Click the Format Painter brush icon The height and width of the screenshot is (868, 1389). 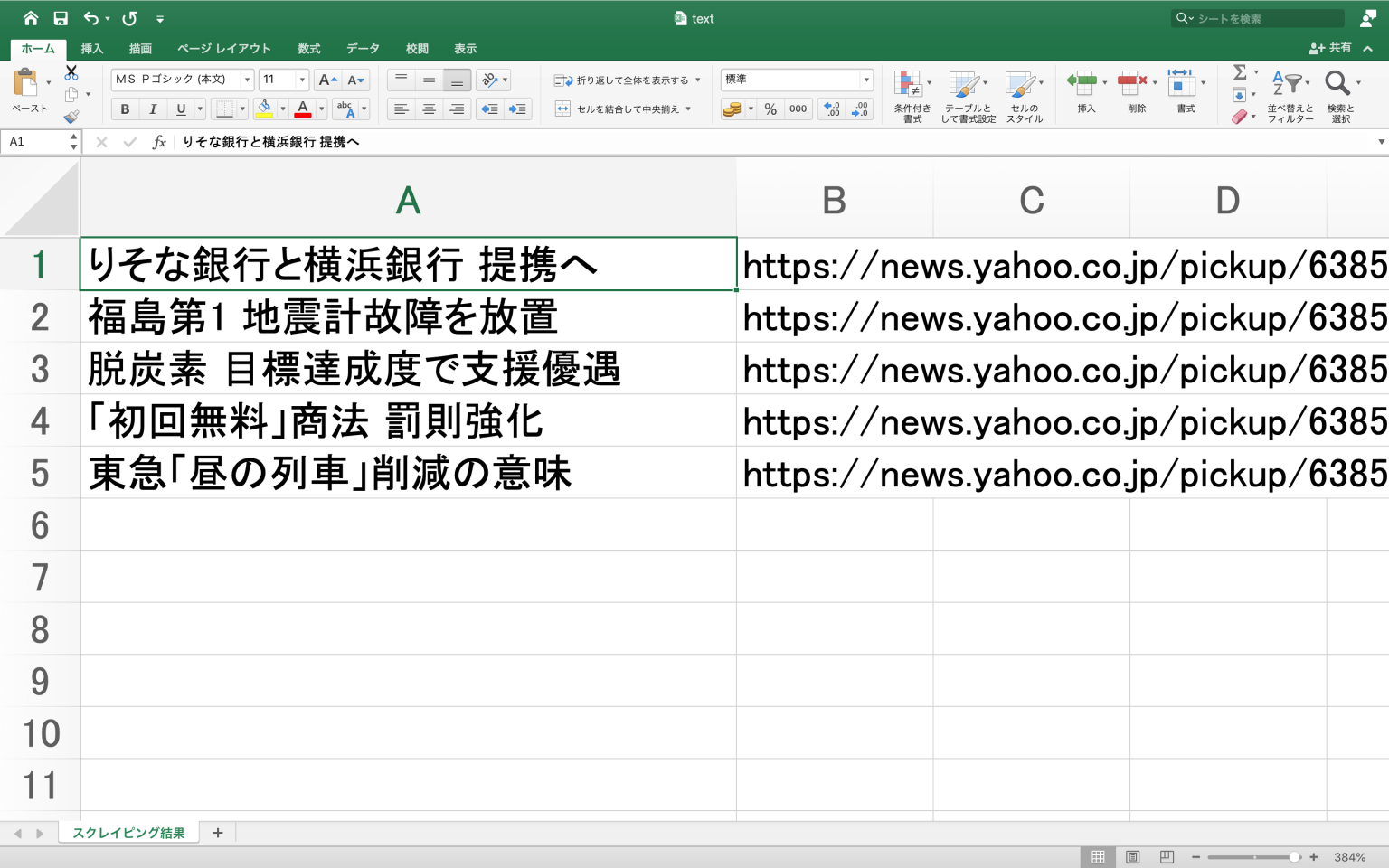click(x=71, y=117)
